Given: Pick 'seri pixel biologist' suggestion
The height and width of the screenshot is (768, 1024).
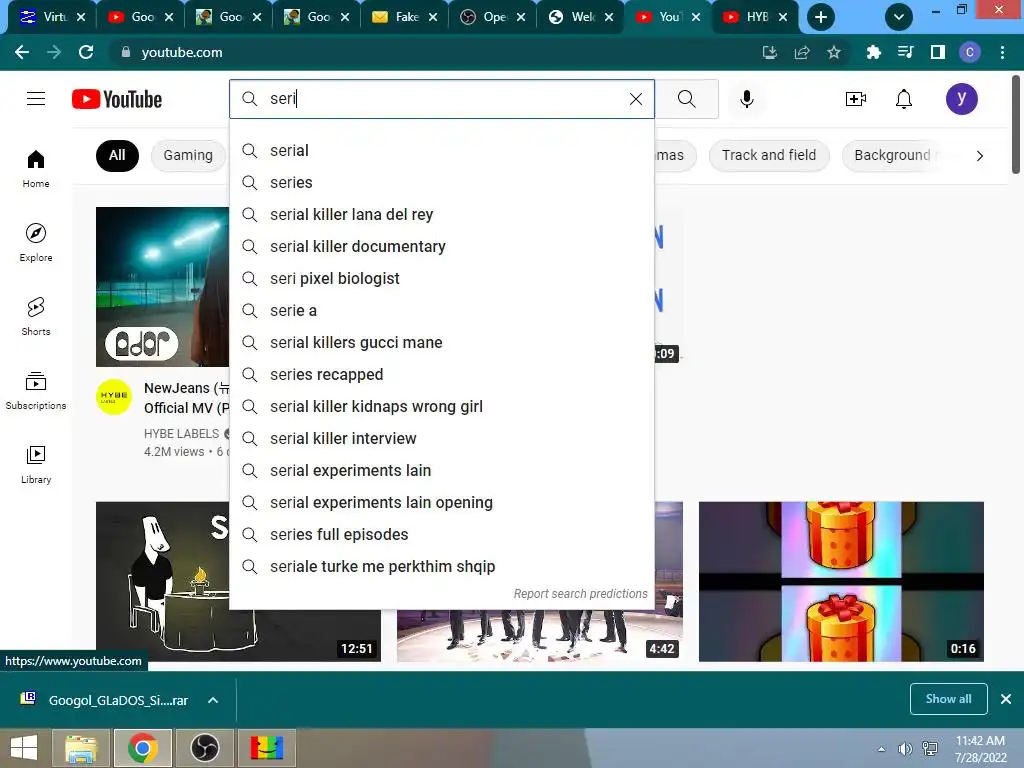Looking at the screenshot, I should click(441, 278).
